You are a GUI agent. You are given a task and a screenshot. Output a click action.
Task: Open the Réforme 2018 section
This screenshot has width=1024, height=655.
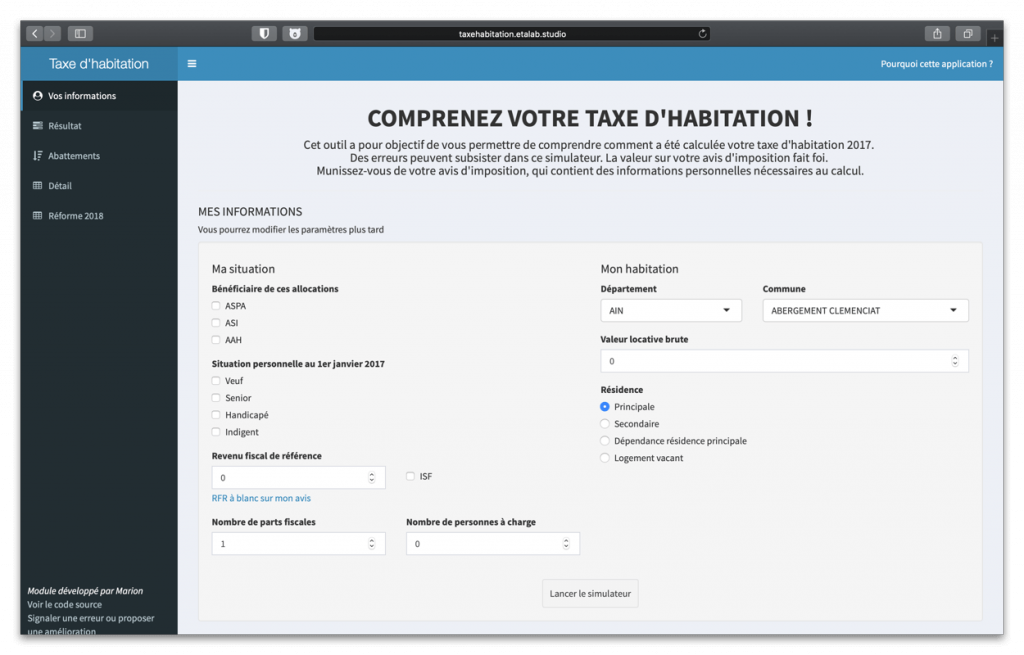pos(75,215)
